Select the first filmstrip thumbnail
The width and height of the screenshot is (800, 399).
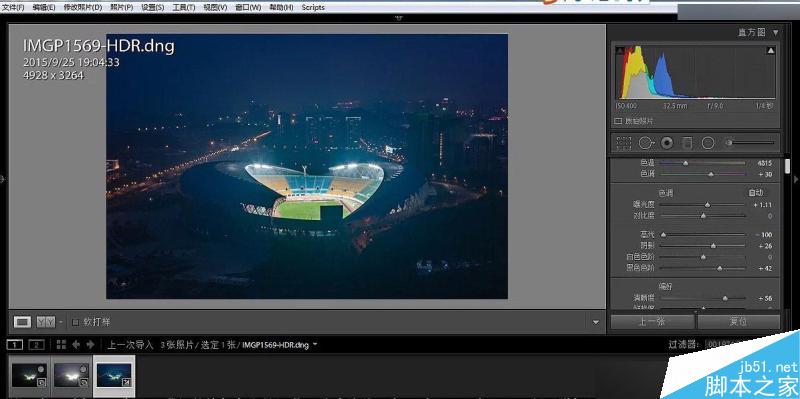(29, 375)
